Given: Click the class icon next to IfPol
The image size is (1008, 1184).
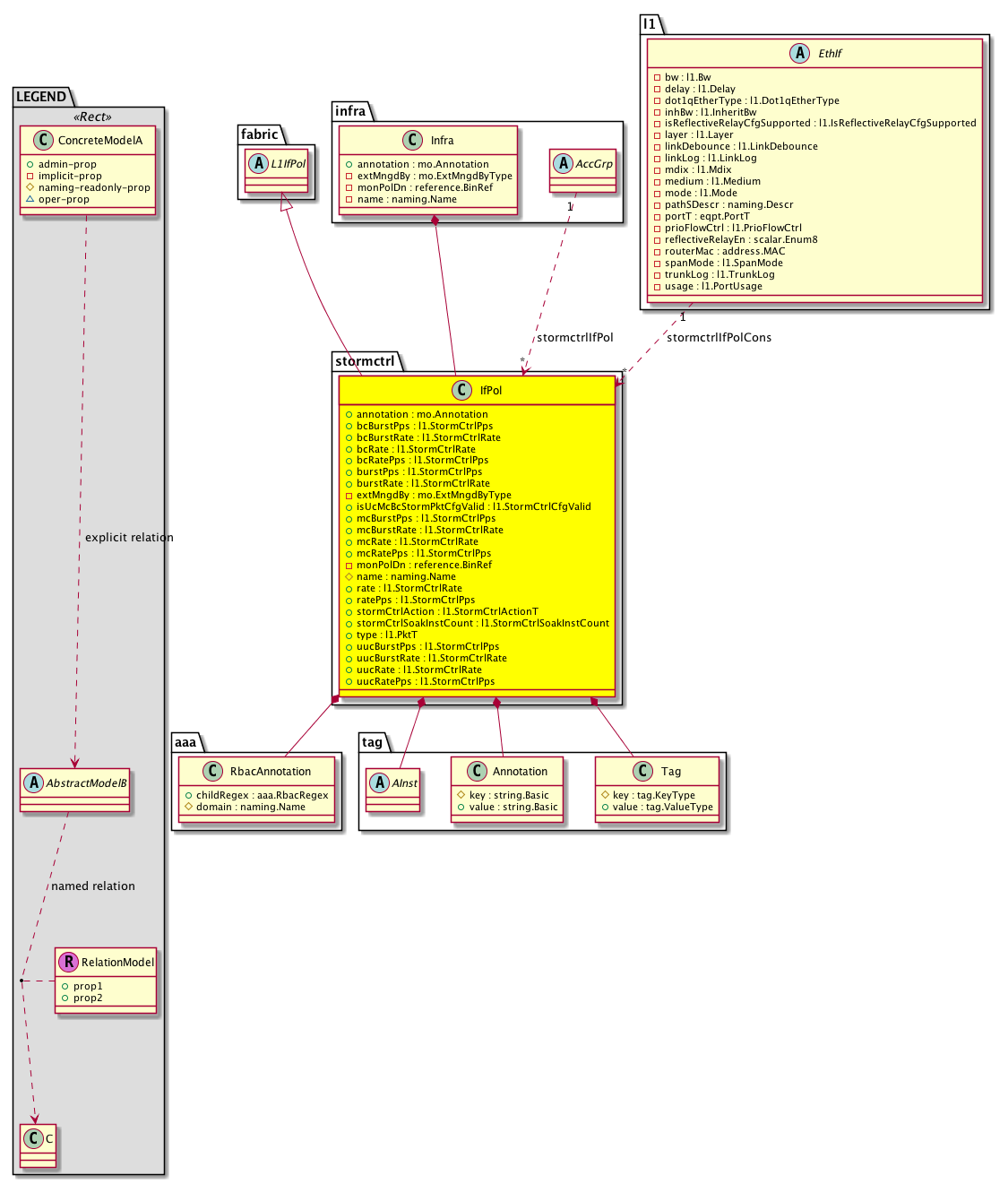Looking at the screenshot, I should click(461, 390).
